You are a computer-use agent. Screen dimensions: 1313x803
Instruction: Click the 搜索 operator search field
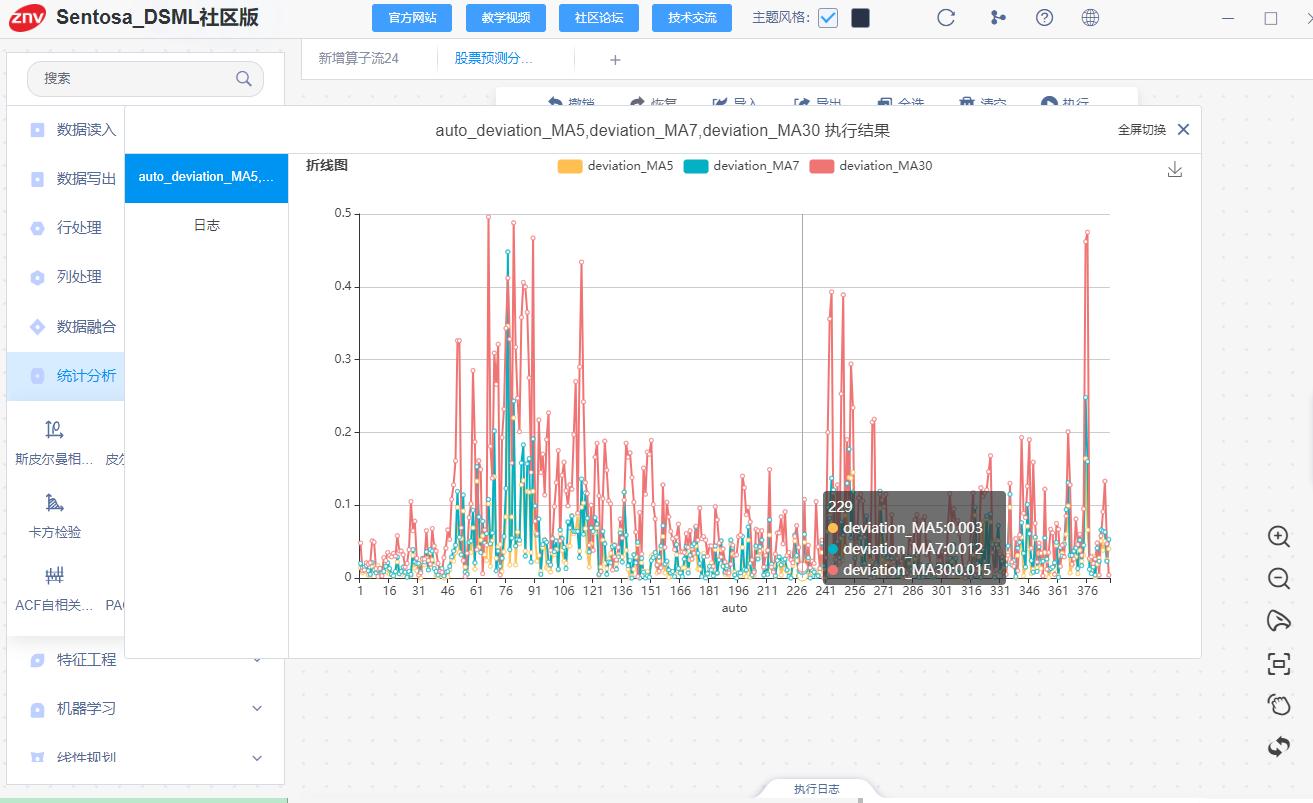pos(145,78)
